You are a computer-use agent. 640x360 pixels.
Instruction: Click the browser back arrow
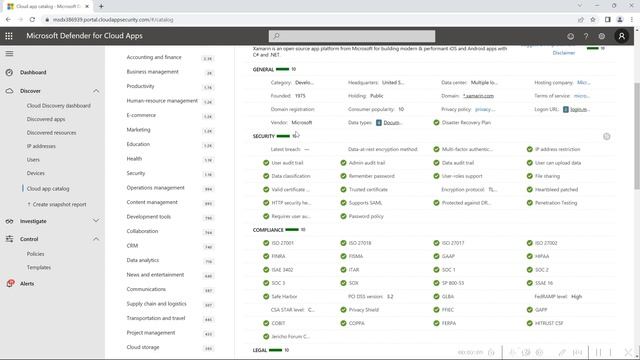coord(8,20)
